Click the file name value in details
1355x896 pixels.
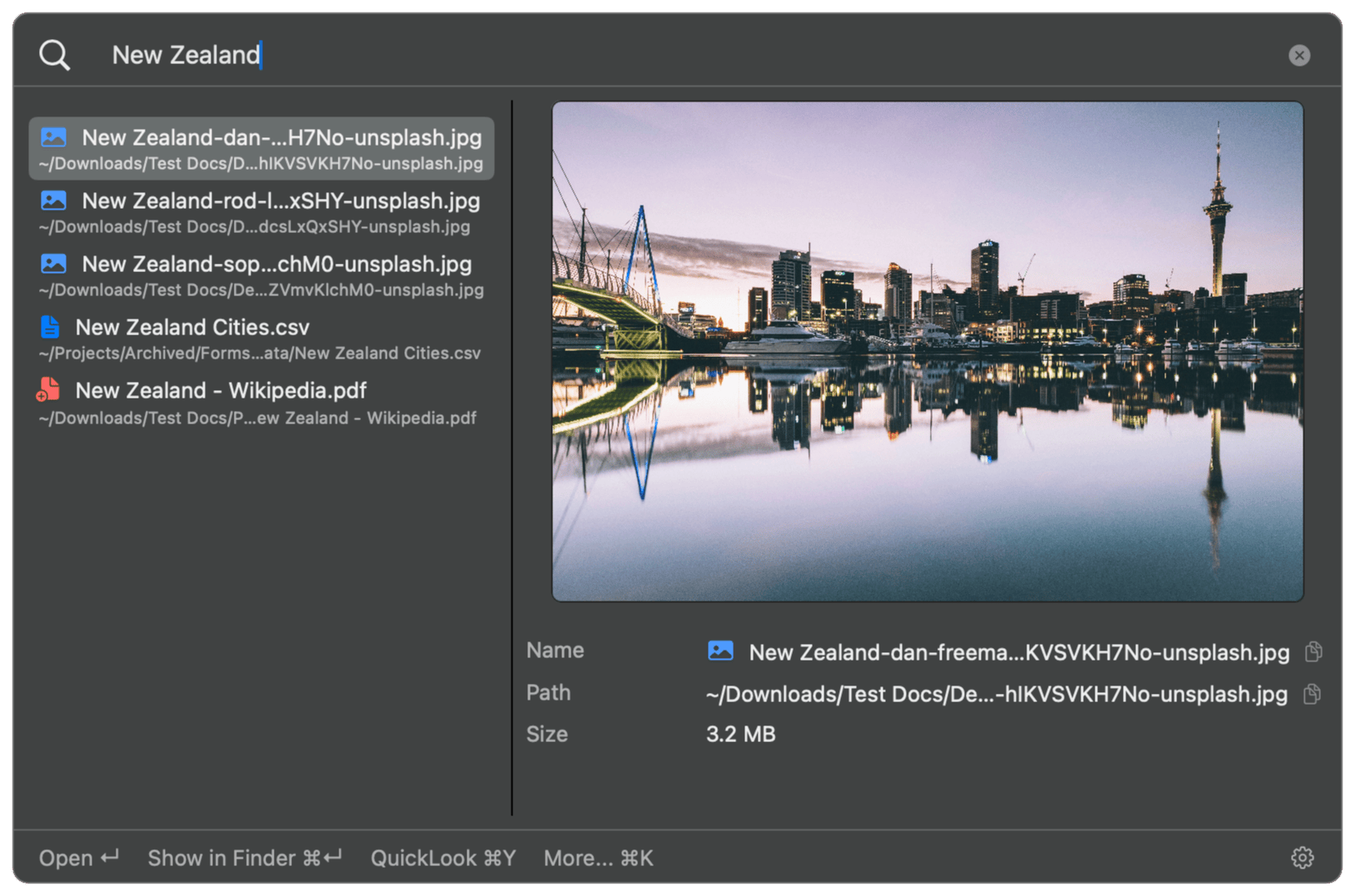[1019, 652]
